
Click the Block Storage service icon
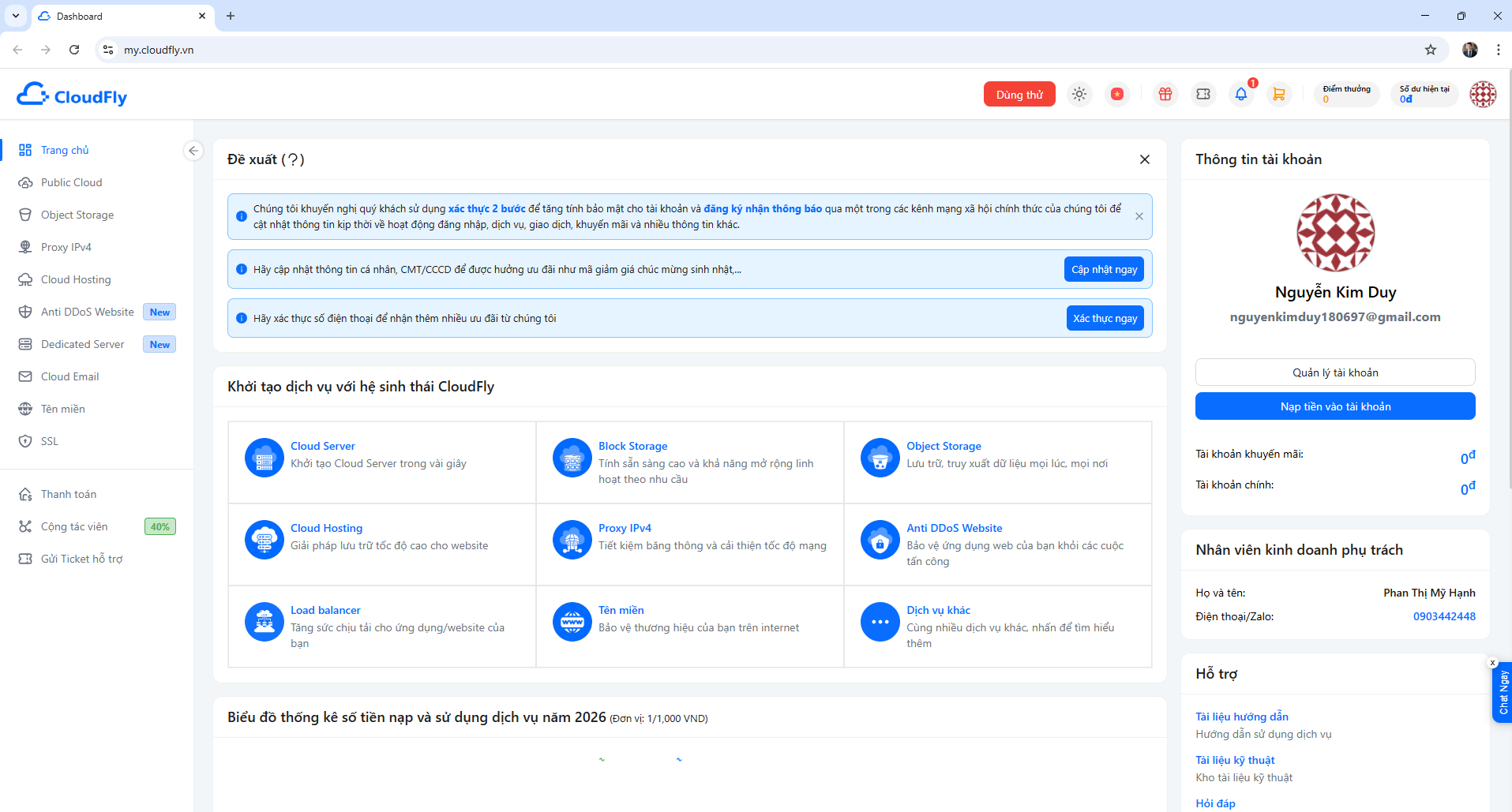click(x=572, y=458)
